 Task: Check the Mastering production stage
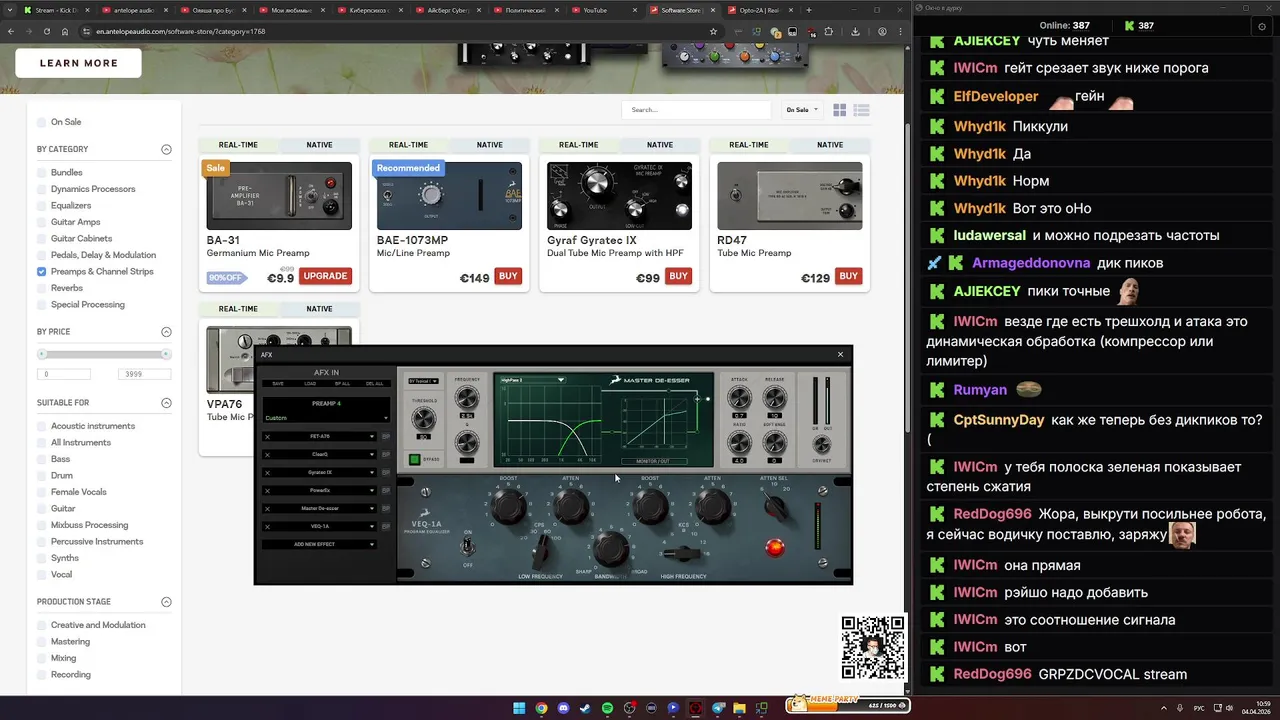[42, 642]
